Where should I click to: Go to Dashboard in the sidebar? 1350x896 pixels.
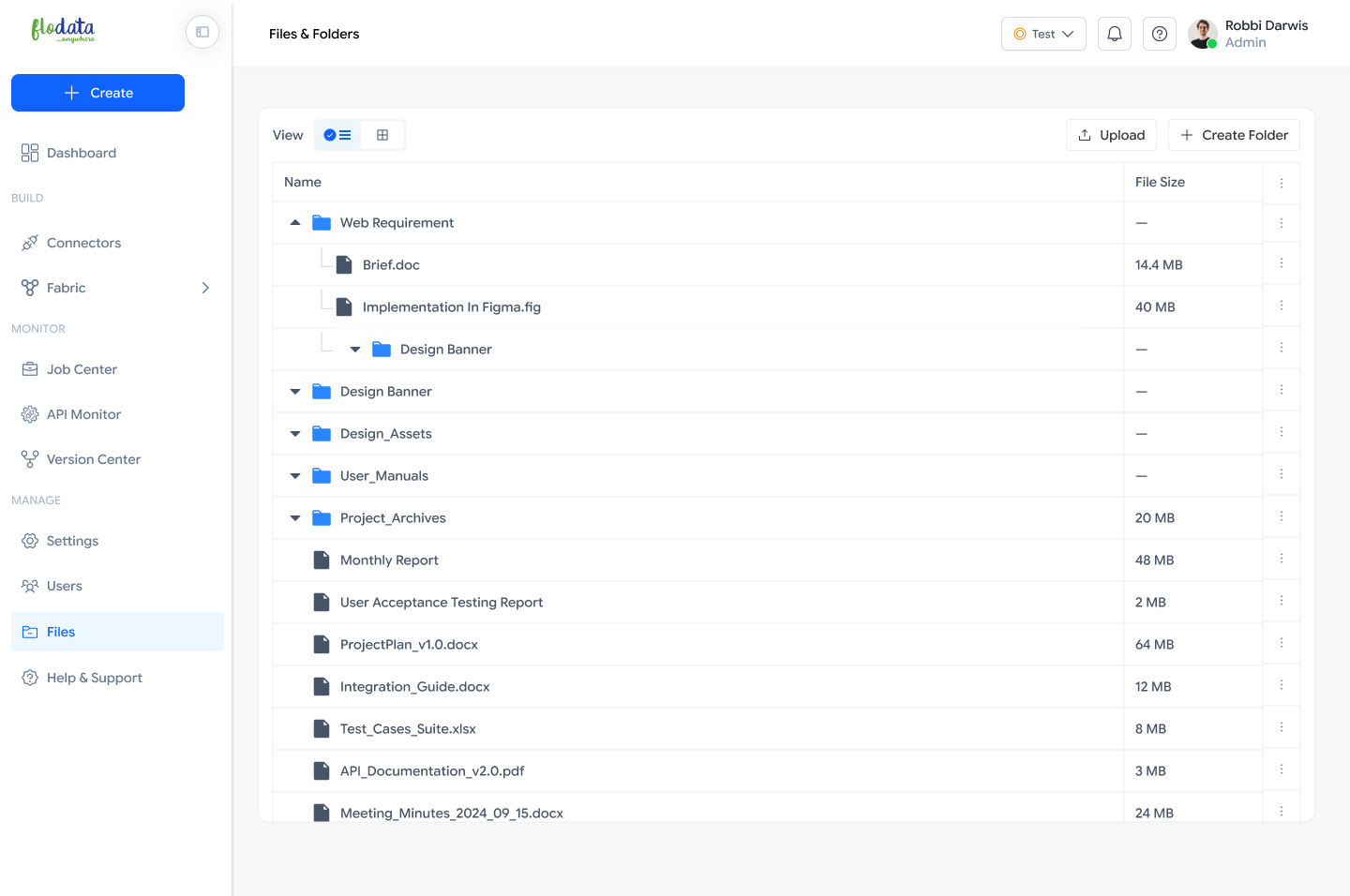(x=82, y=153)
